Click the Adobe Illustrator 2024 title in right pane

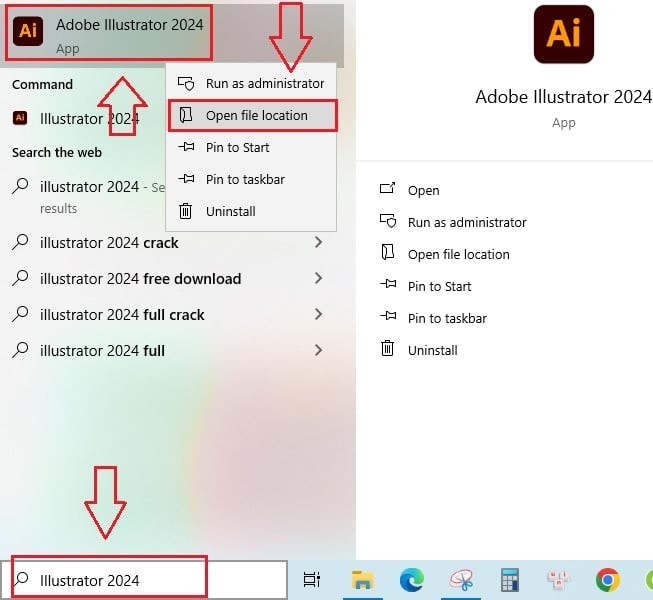(563, 97)
